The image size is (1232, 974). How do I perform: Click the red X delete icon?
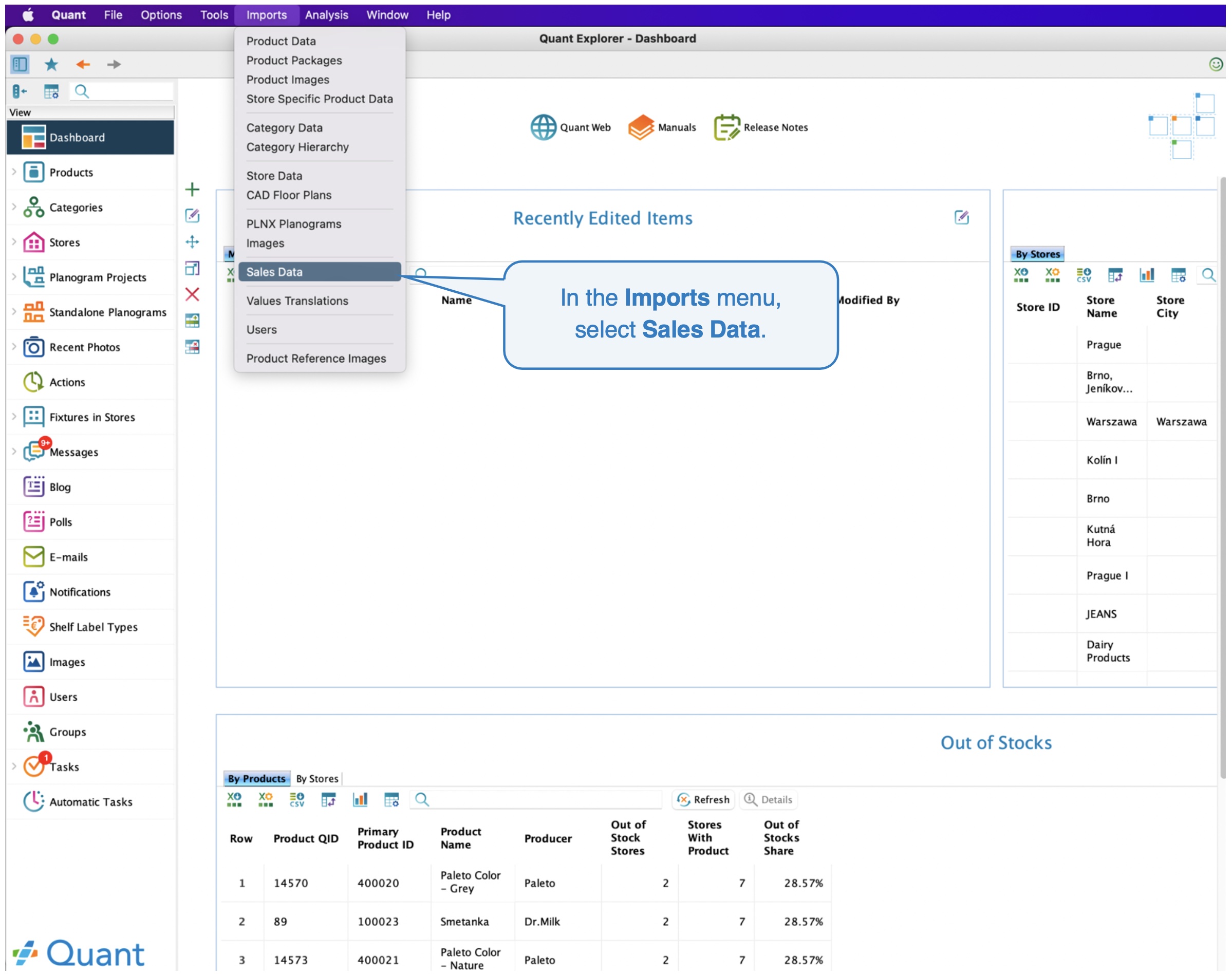(193, 294)
